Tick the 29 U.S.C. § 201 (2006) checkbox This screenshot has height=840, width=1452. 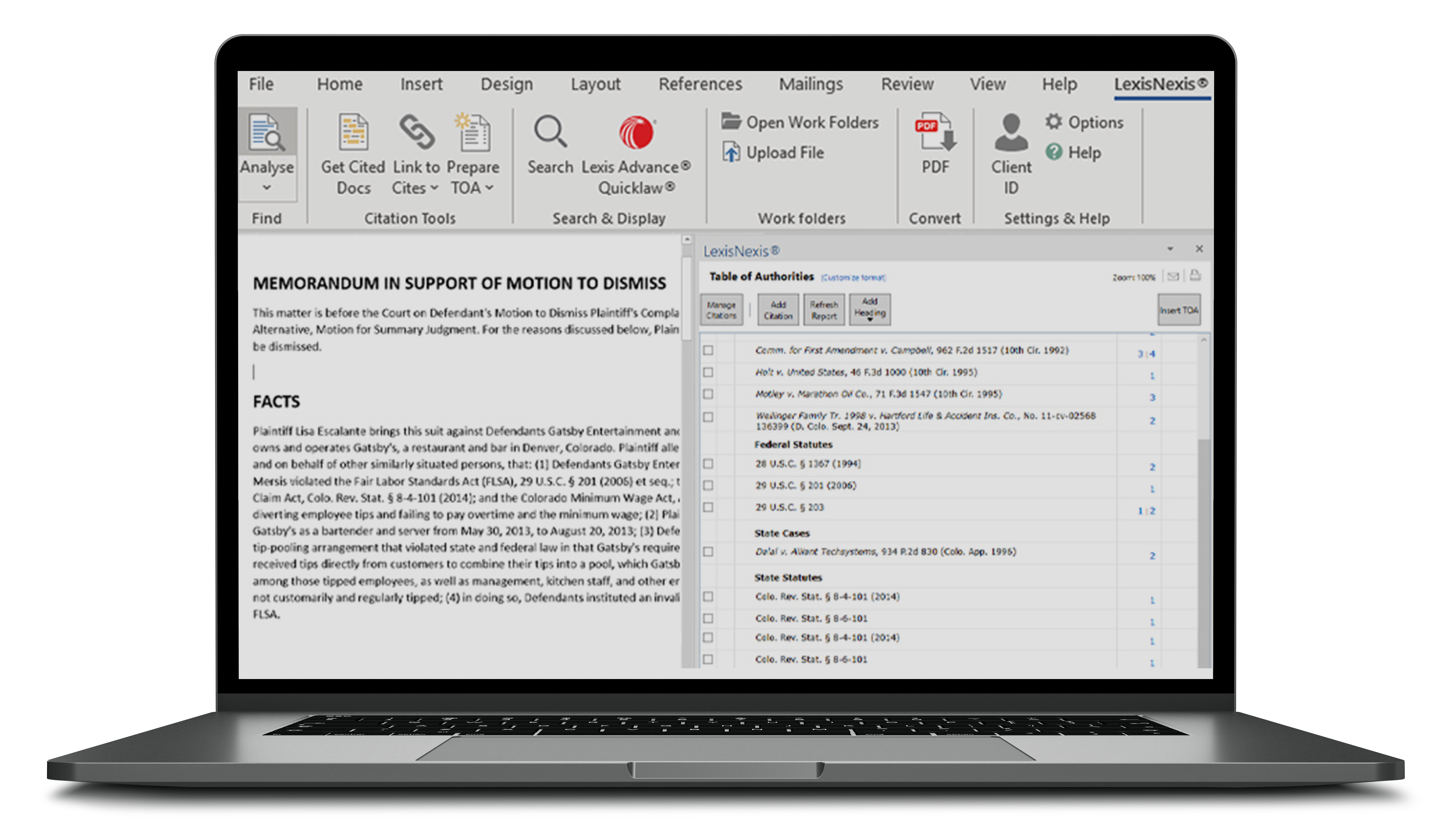(x=708, y=486)
